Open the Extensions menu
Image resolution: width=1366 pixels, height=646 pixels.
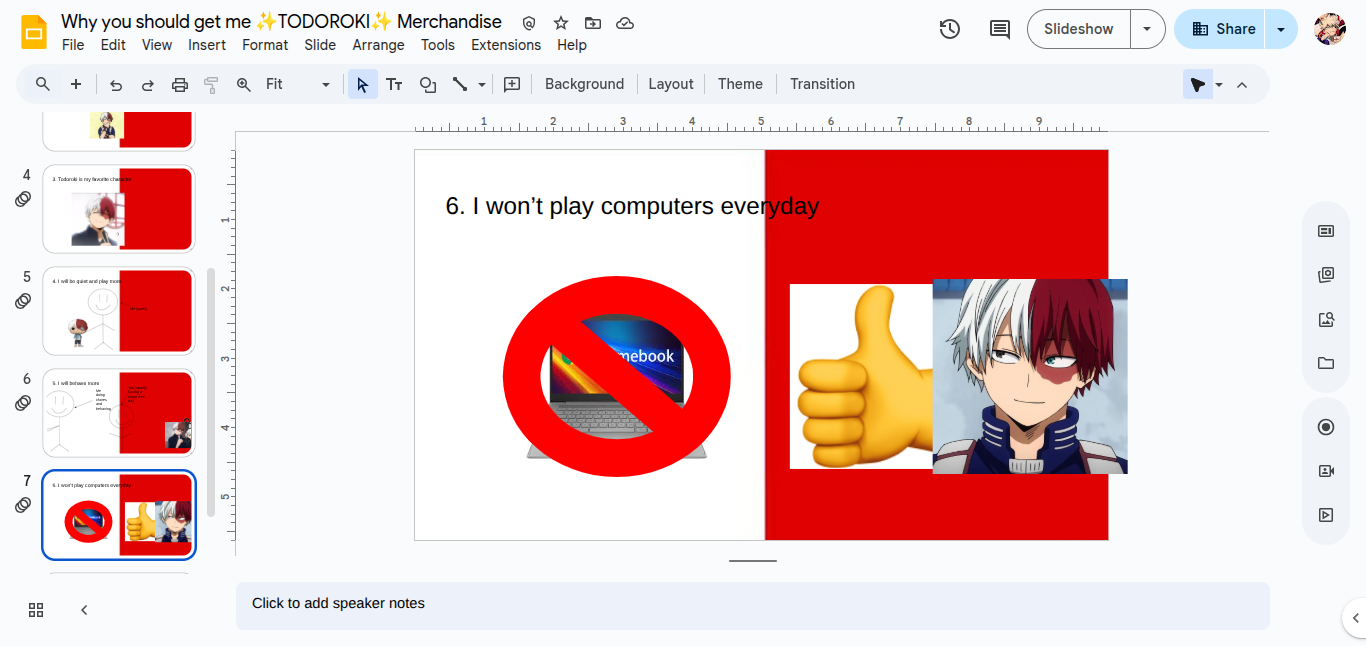coord(506,45)
